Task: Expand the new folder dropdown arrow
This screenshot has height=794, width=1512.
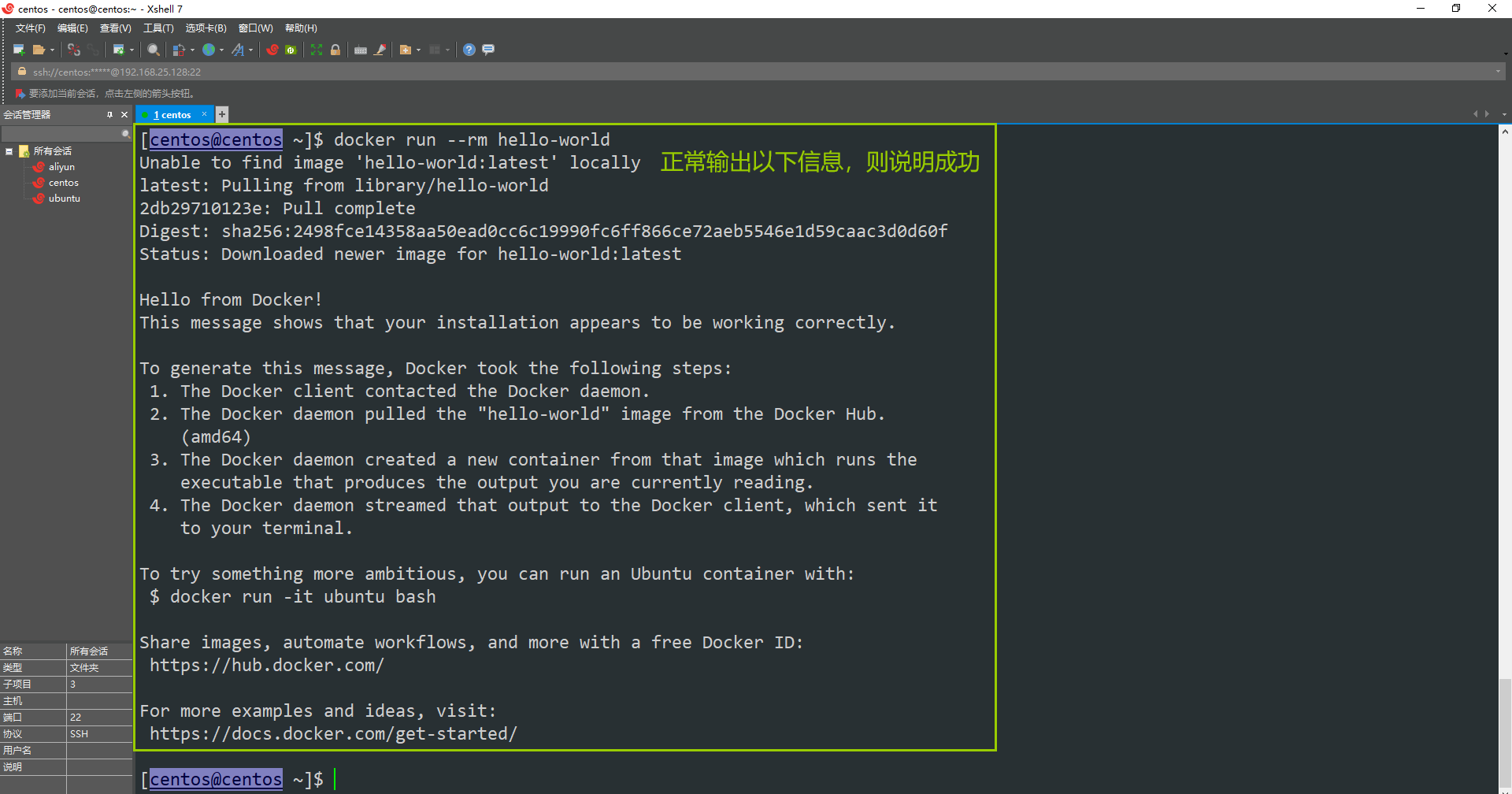Action: 418,50
